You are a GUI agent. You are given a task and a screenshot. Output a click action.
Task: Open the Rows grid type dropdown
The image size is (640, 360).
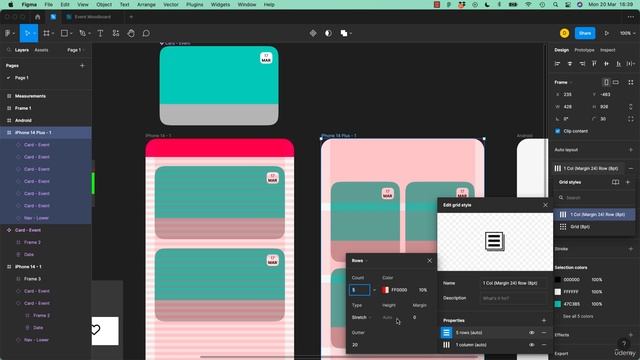pos(360,261)
